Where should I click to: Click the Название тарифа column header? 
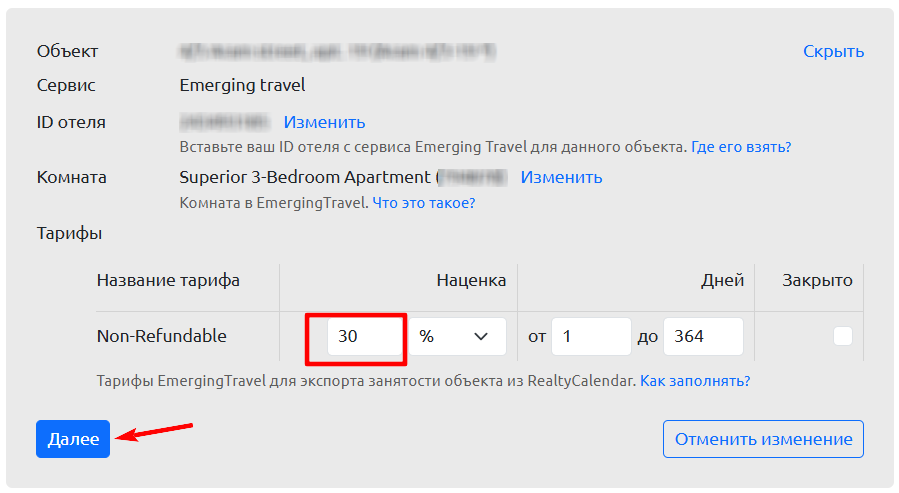tap(168, 280)
